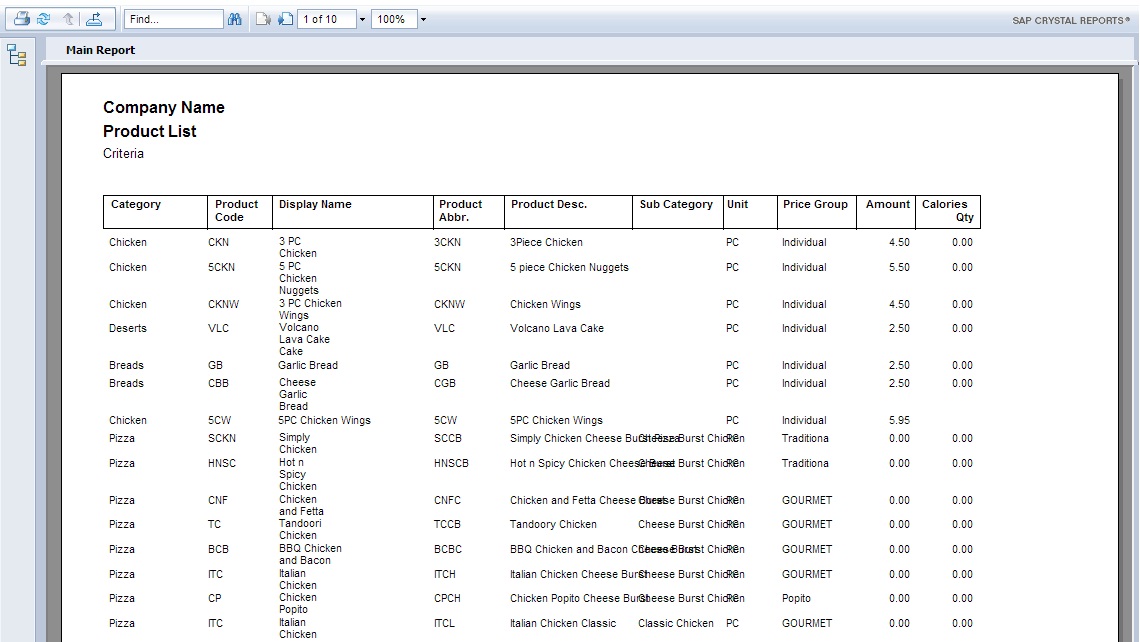
Task: Select the '3CKN' abbreviation cell
Action: click(x=447, y=242)
